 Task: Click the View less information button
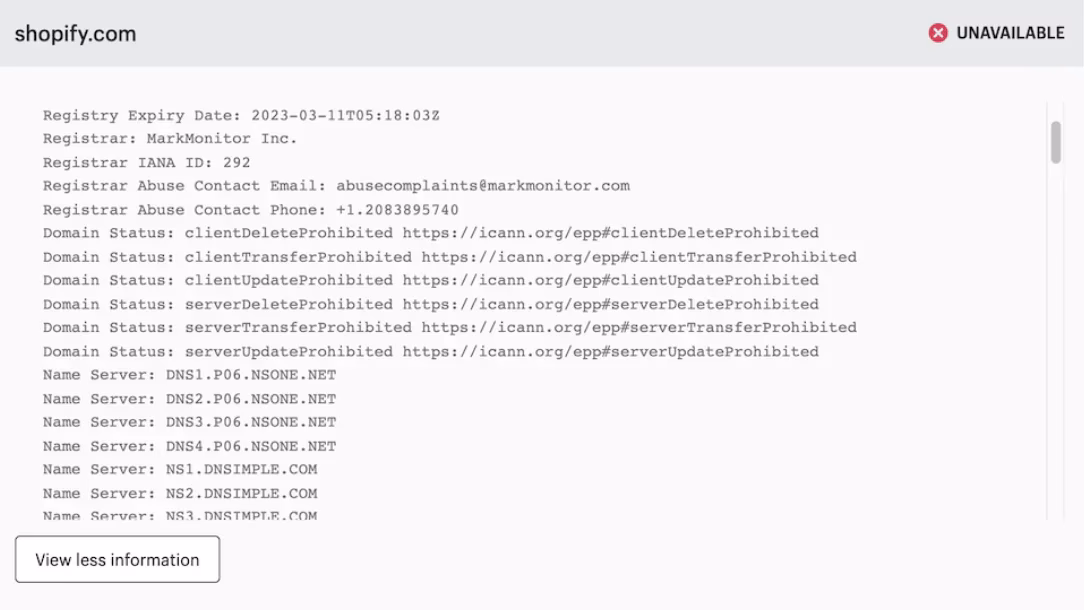[117, 559]
